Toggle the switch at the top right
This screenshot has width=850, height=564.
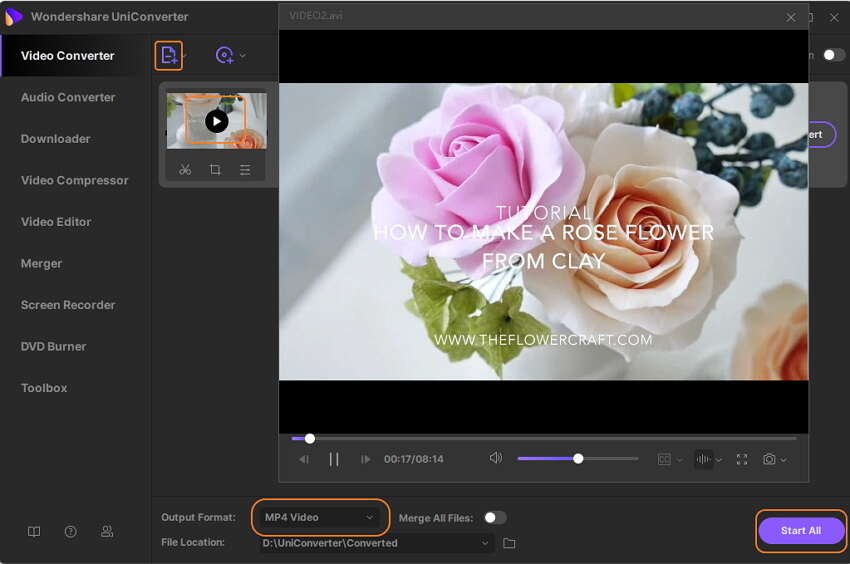pyautogui.click(x=833, y=55)
